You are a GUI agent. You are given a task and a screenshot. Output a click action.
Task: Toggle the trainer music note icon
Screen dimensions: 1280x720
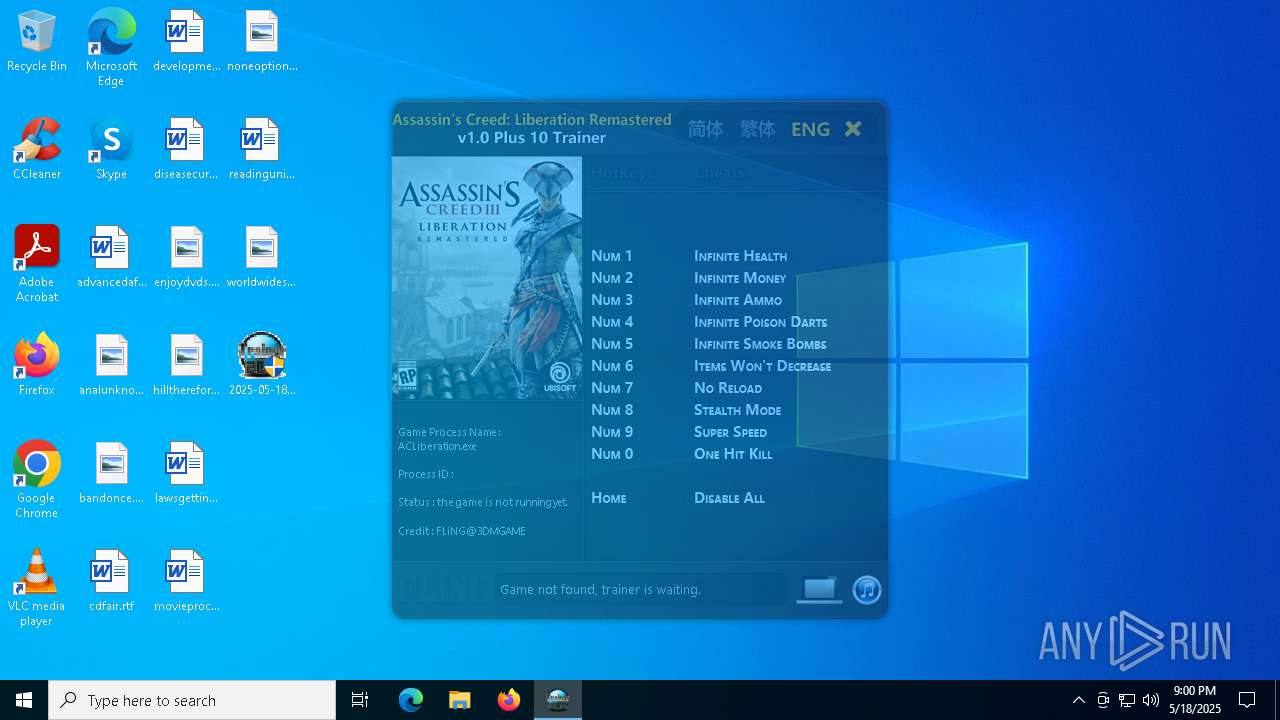click(x=867, y=590)
